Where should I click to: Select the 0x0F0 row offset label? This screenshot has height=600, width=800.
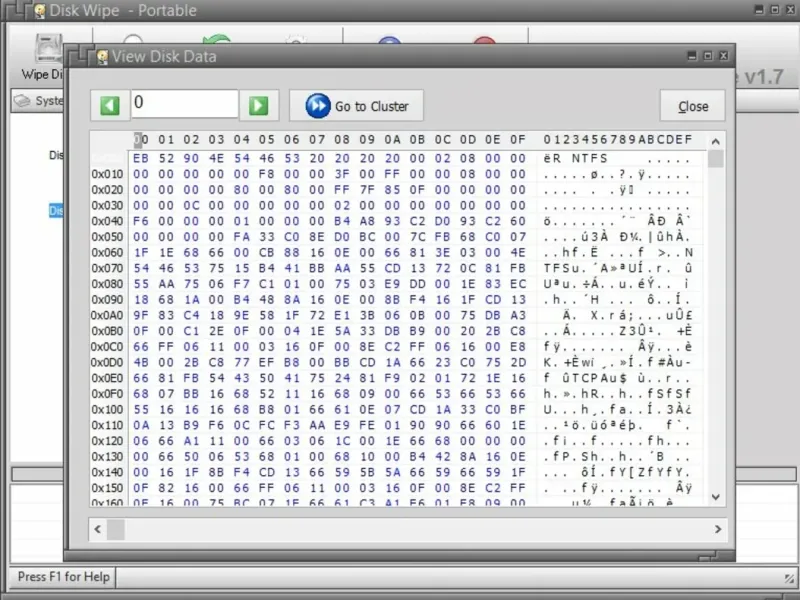click(107, 394)
